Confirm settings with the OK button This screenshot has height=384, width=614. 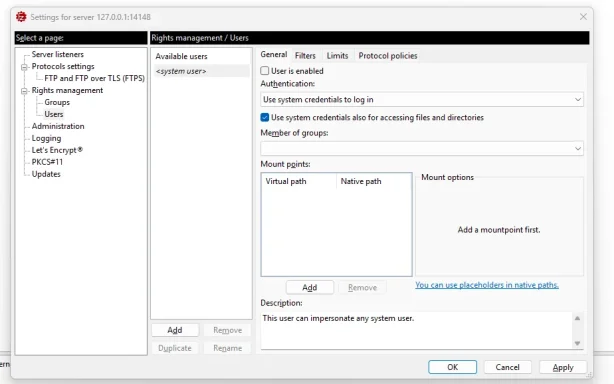pos(452,367)
